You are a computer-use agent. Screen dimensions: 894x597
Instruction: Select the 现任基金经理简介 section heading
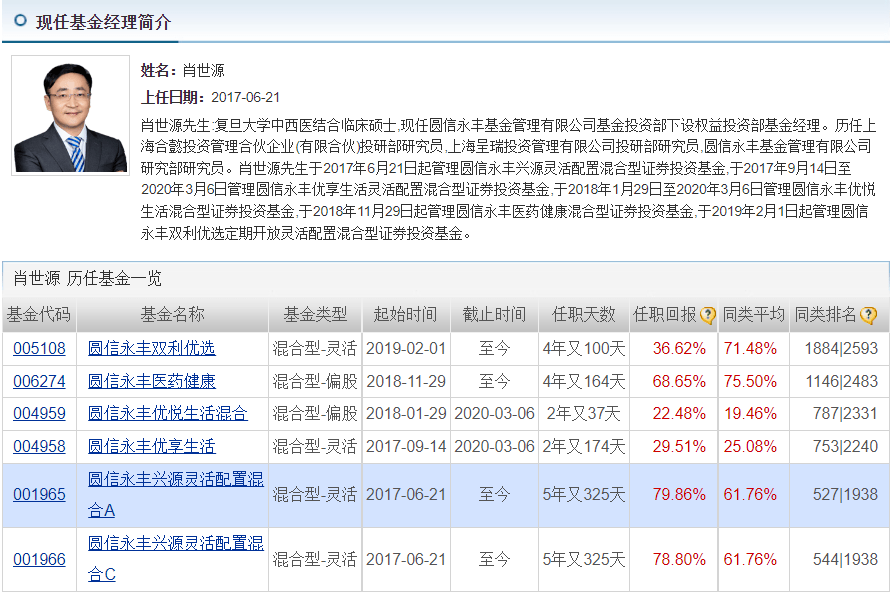[x=103, y=22]
